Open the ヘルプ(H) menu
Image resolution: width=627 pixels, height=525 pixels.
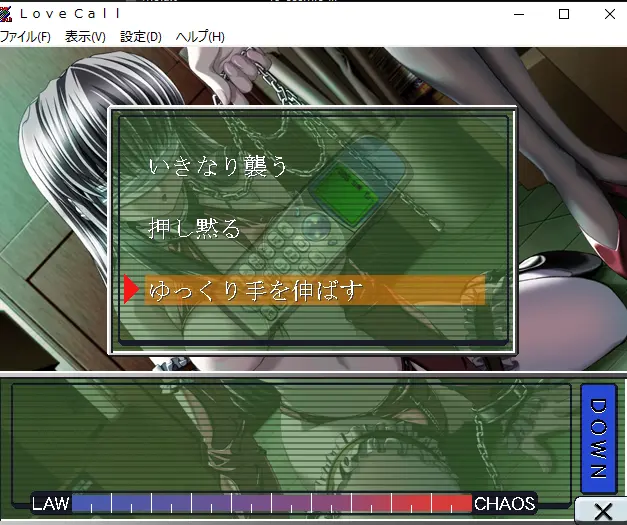200,37
